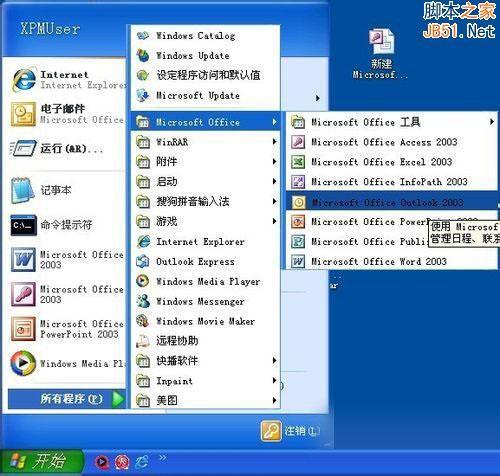This screenshot has width=500, height=476.
Task: Launch Microsoft Office Access 2003
Action: pyautogui.click(x=391, y=142)
